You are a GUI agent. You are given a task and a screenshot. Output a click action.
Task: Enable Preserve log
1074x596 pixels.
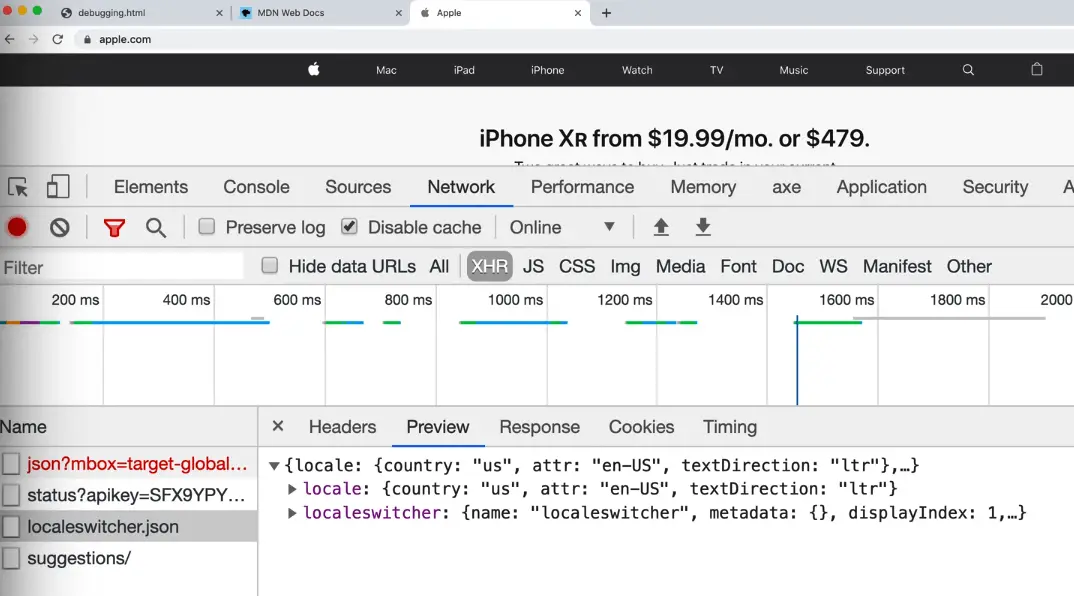tap(206, 227)
